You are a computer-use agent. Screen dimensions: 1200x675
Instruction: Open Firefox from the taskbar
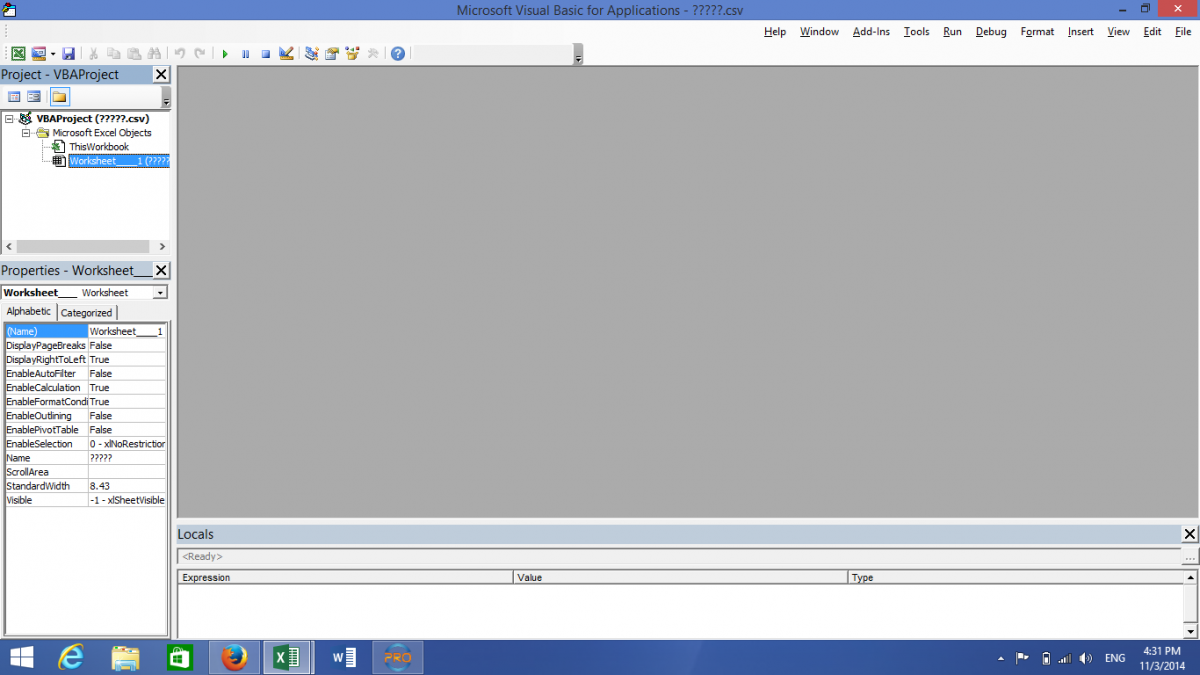(235, 657)
